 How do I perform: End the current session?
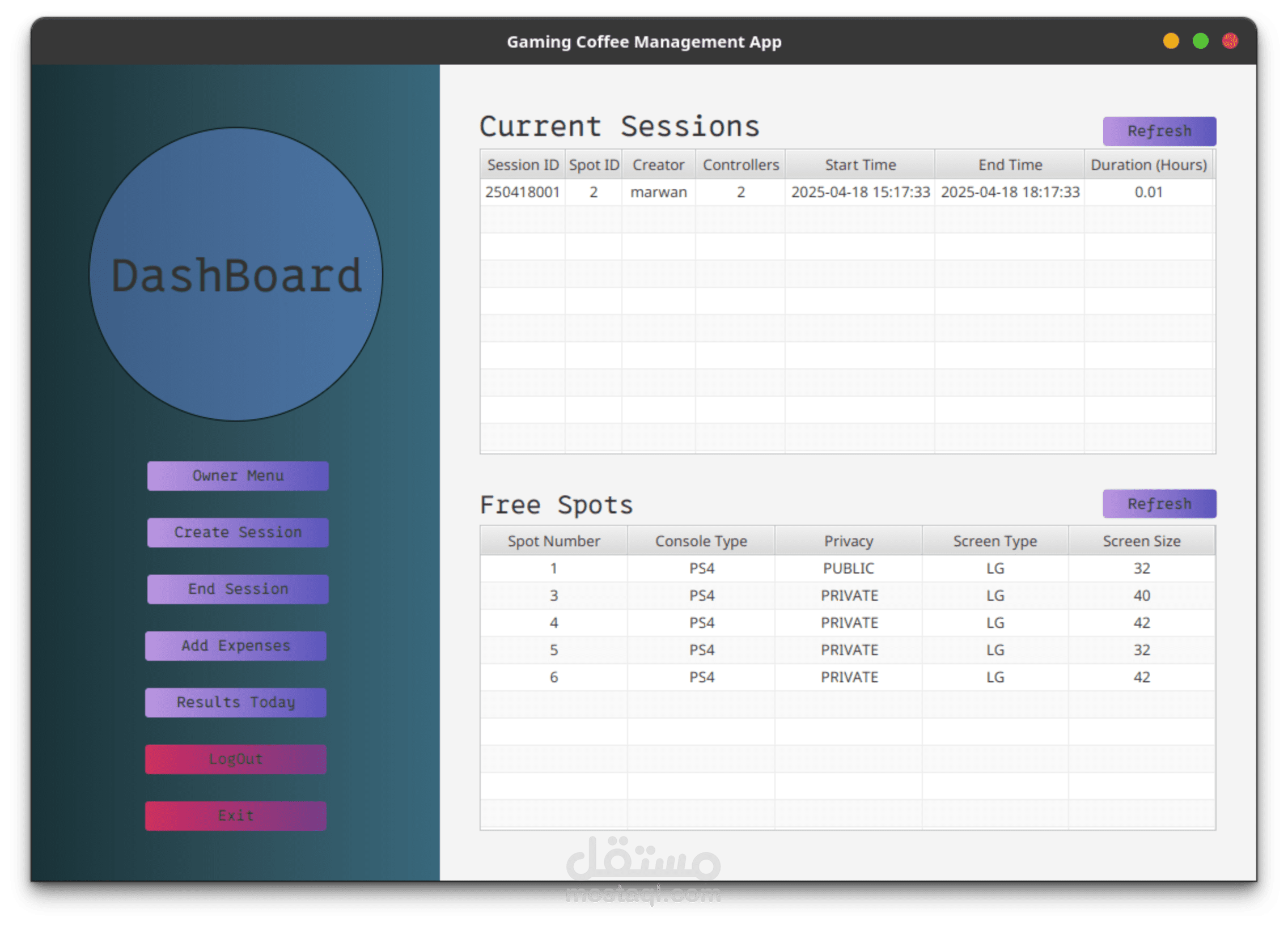(238, 589)
